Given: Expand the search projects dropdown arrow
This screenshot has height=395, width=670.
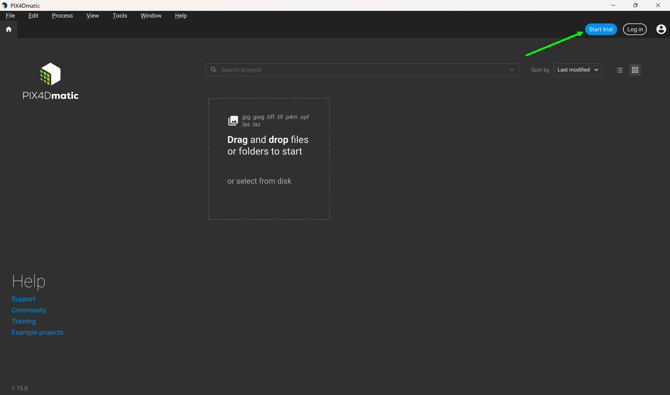Looking at the screenshot, I should [x=511, y=70].
